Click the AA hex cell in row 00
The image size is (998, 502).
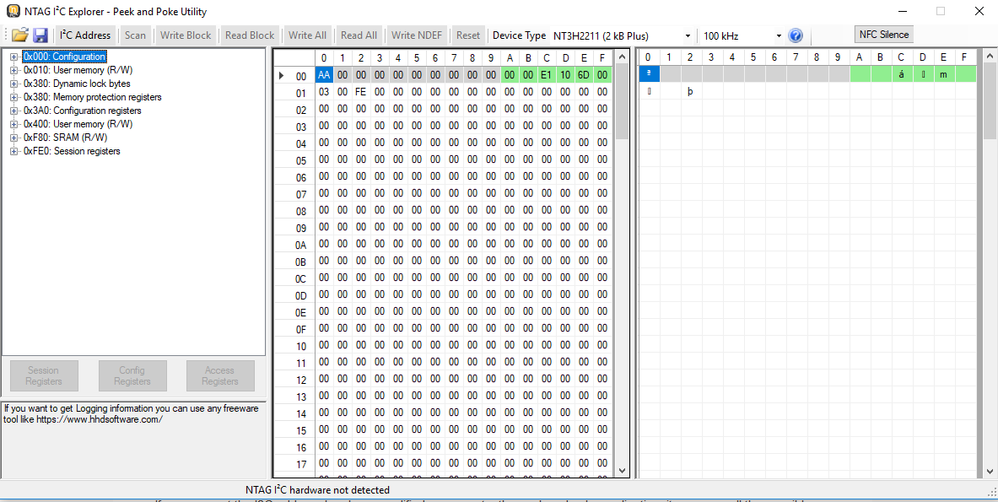point(324,75)
